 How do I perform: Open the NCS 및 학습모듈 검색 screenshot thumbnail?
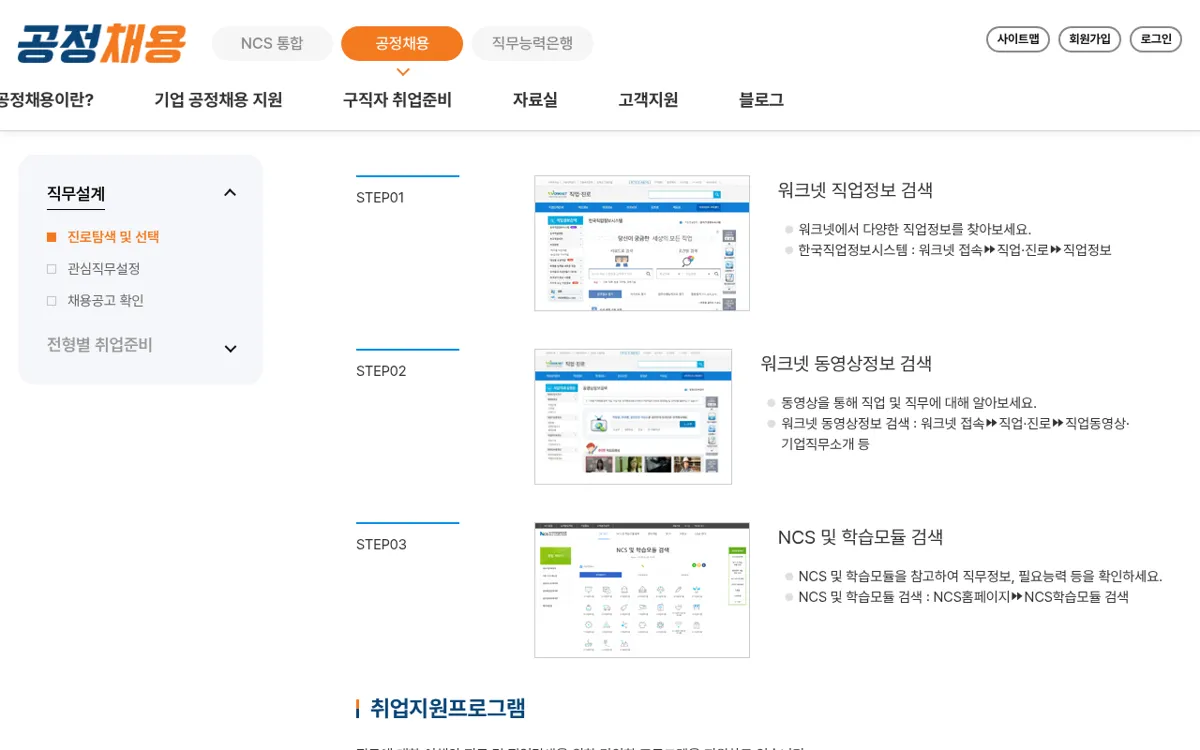(x=642, y=590)
